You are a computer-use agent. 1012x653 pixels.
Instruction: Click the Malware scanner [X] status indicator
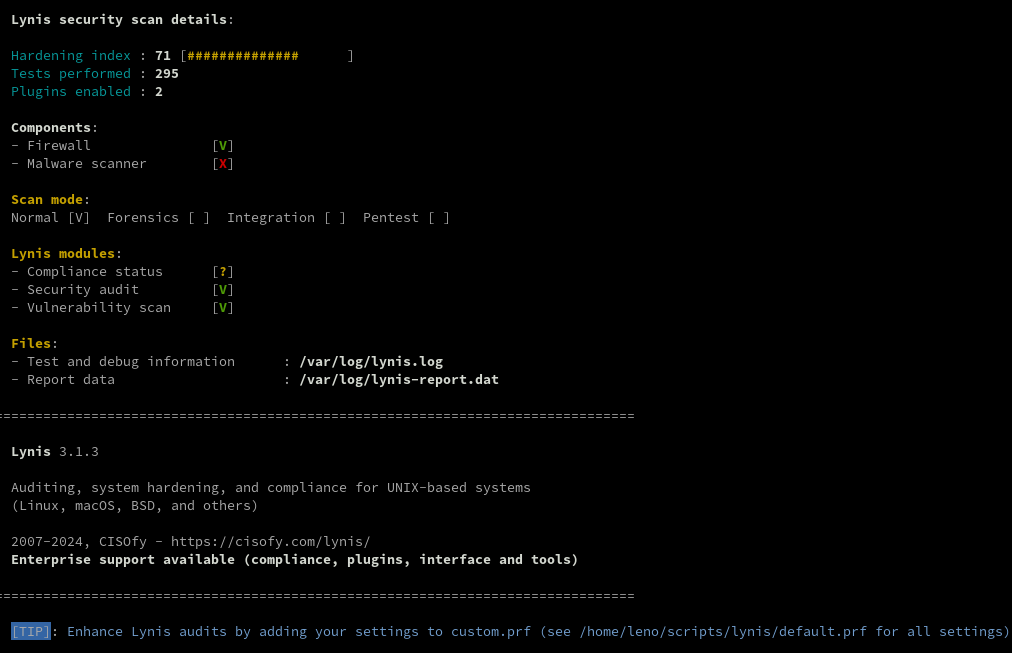[x=223, y=164]
